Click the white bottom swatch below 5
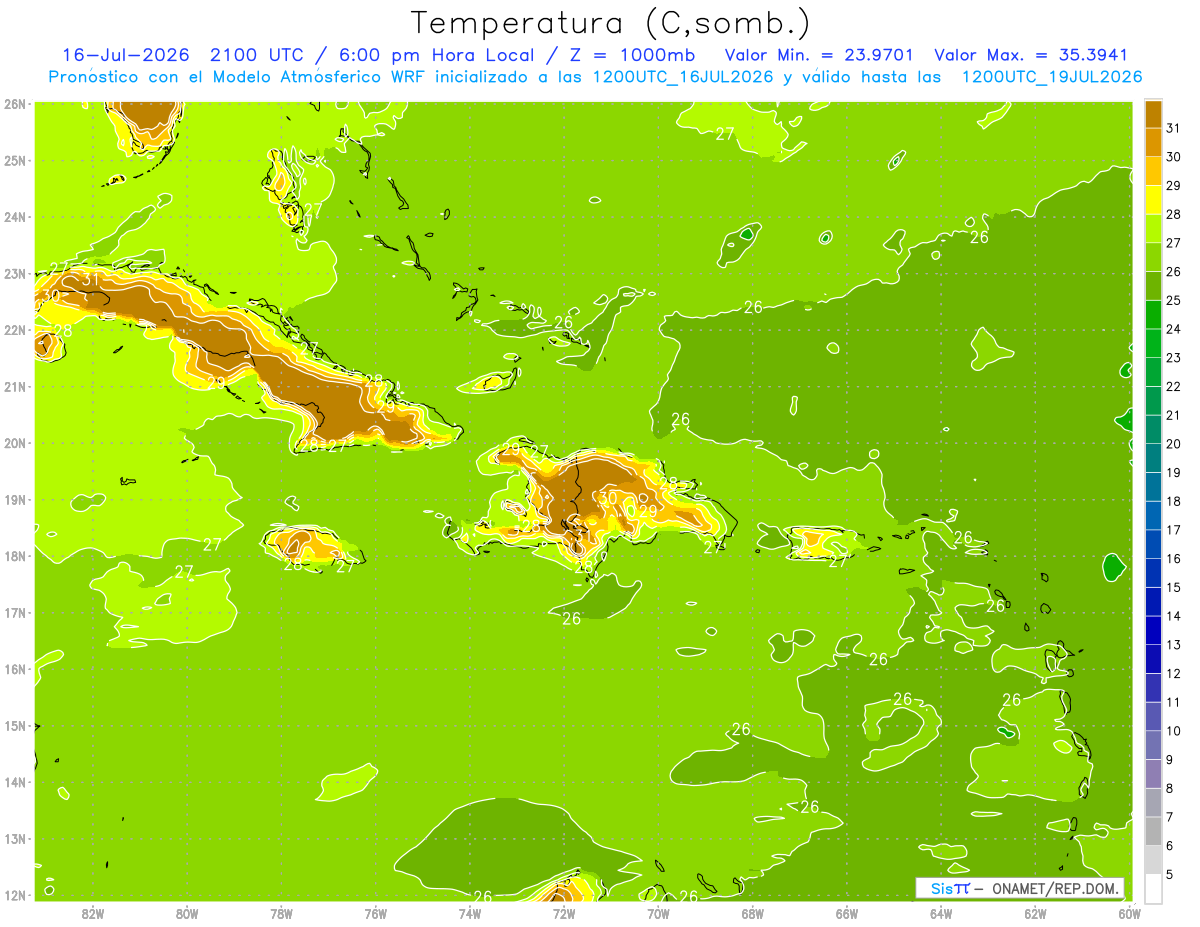 pos(1153,888)
